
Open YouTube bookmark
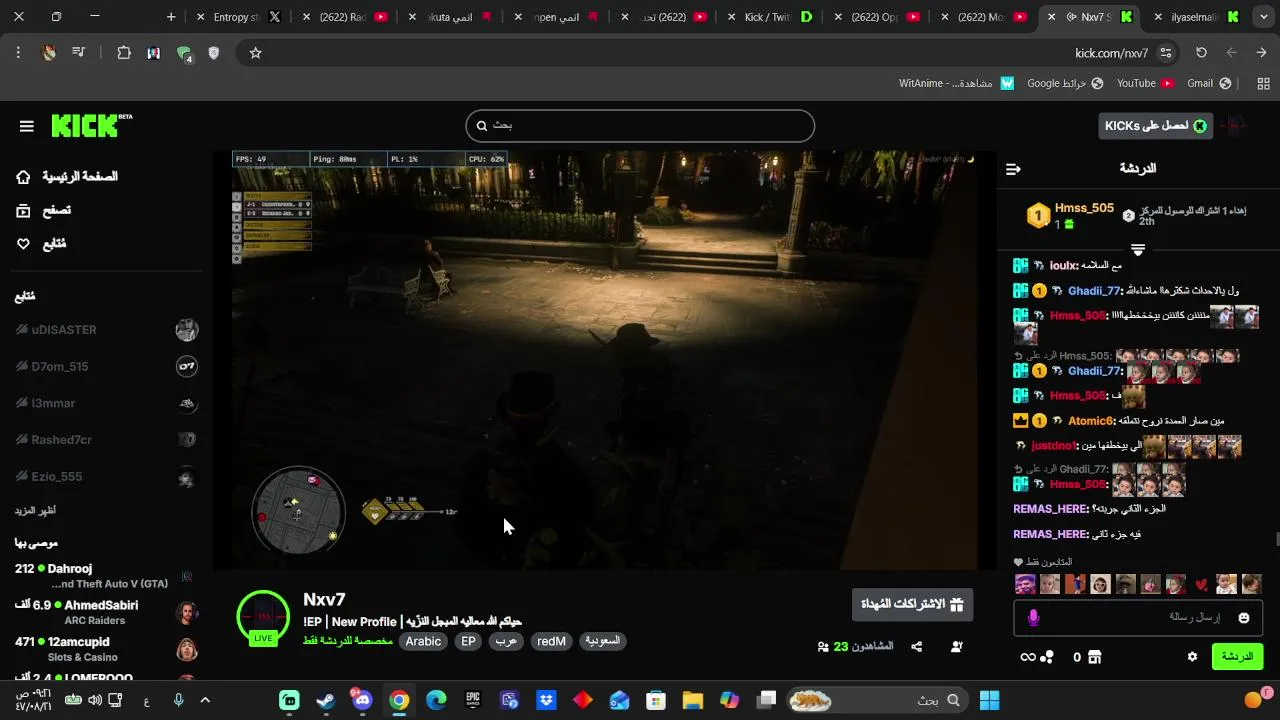(1145, 83)
